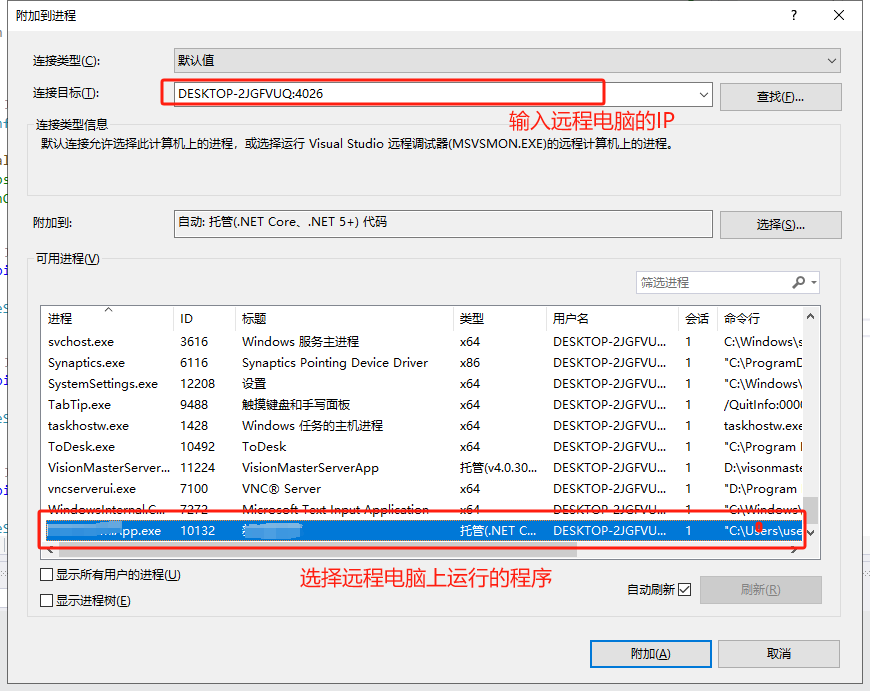Open the 连接类型 dropdown
Screen dimensions: 870x691
[507, 60]
